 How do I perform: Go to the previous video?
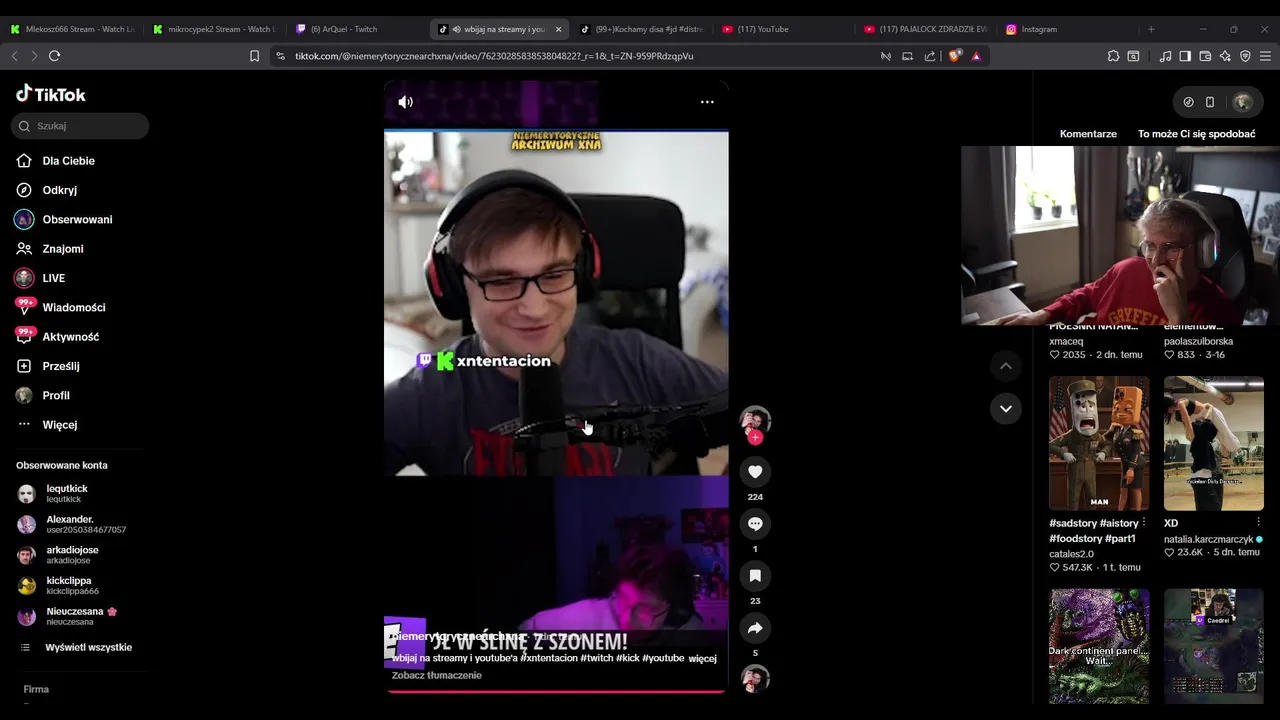click(1006, 366)
